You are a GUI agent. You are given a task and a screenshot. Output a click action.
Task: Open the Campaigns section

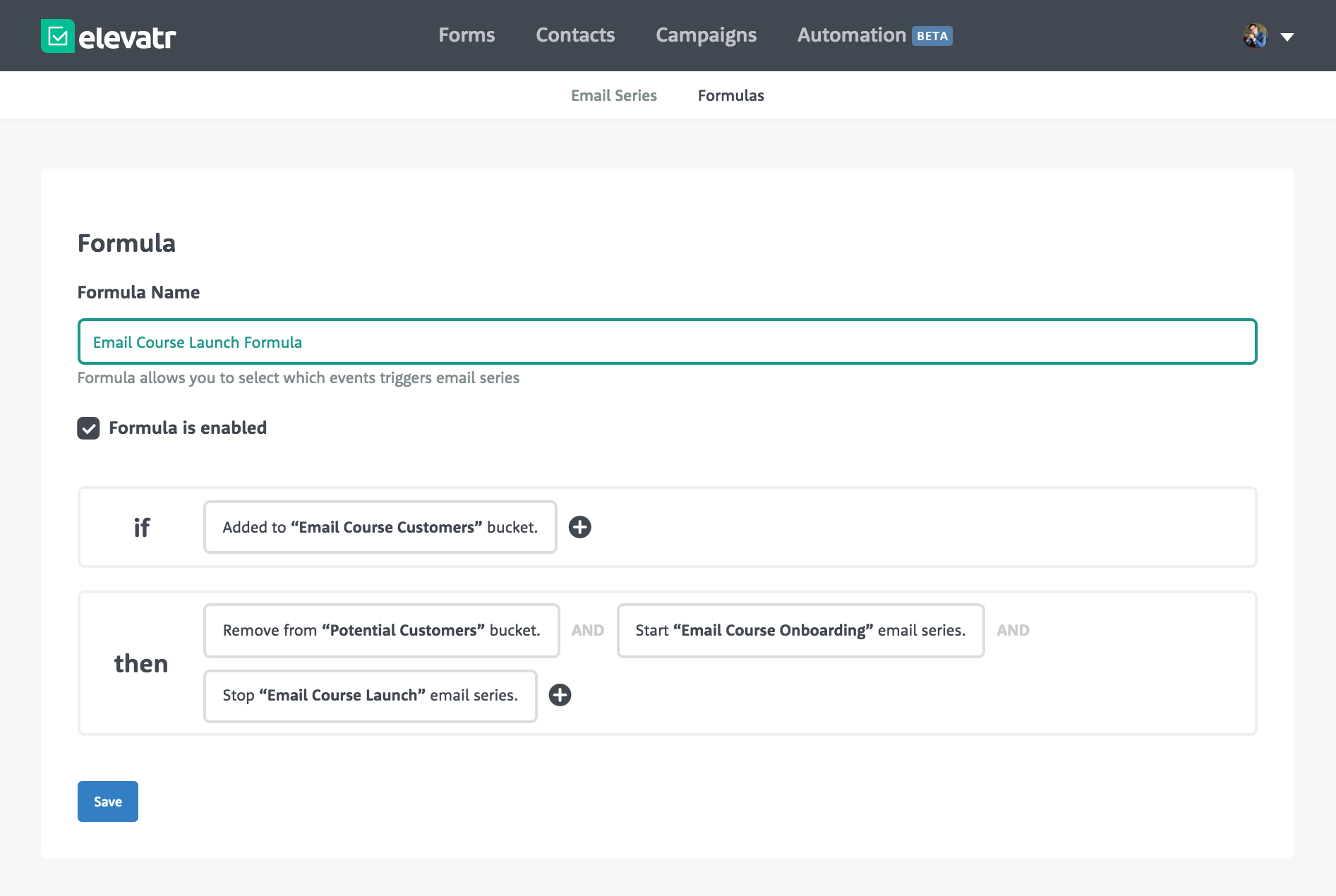[706, 35]
